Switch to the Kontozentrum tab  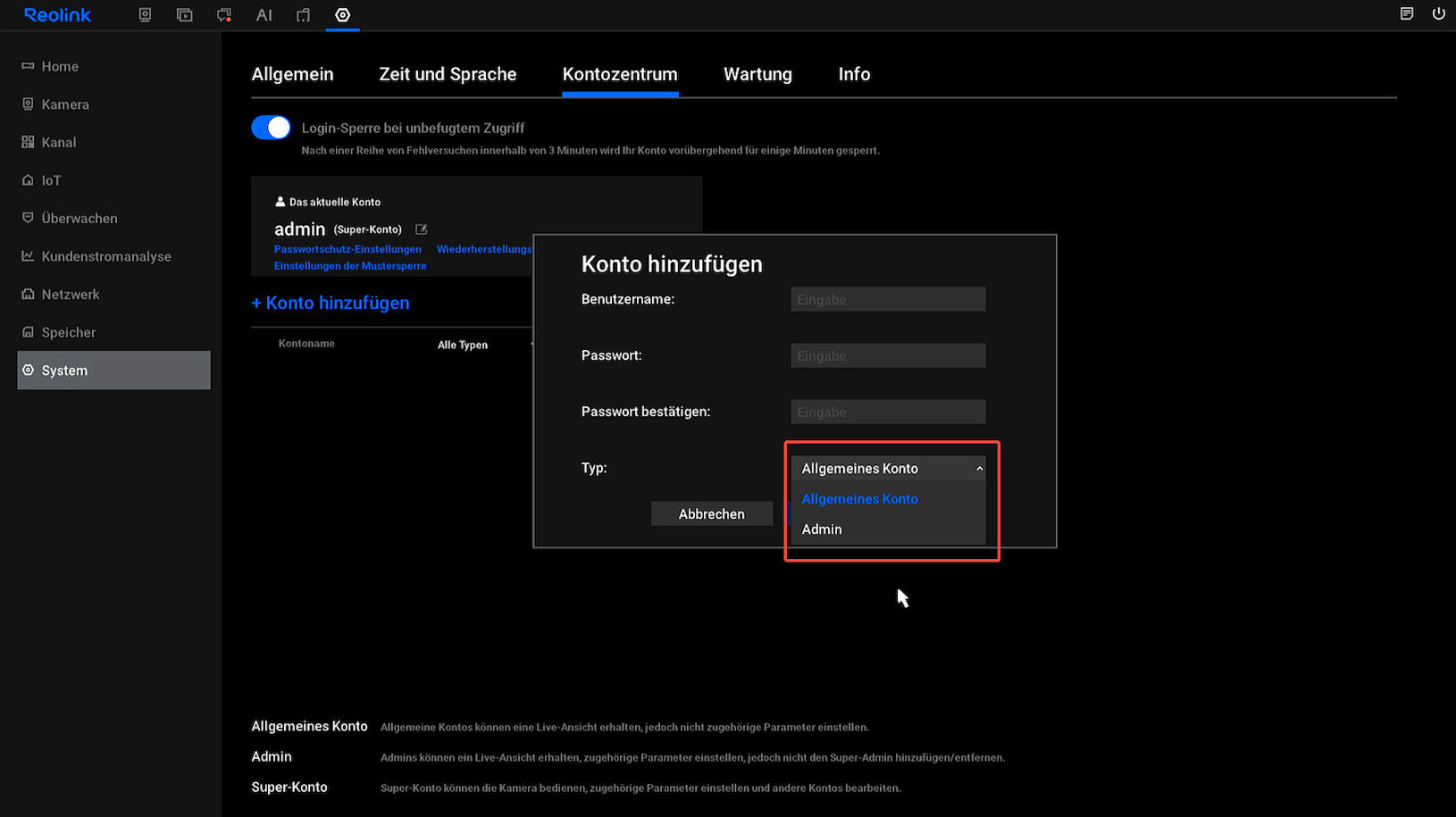620,74
